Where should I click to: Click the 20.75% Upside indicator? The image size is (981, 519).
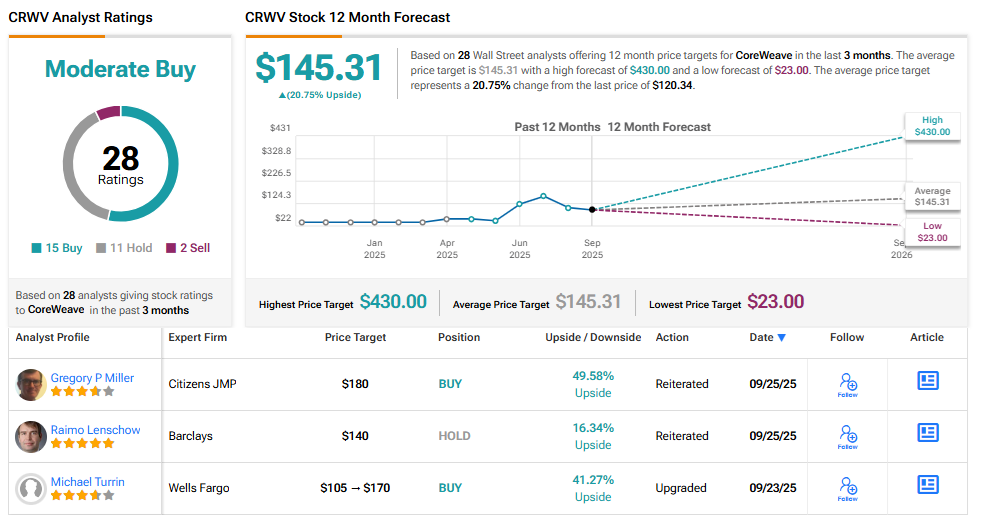click(x=320, y=95)
